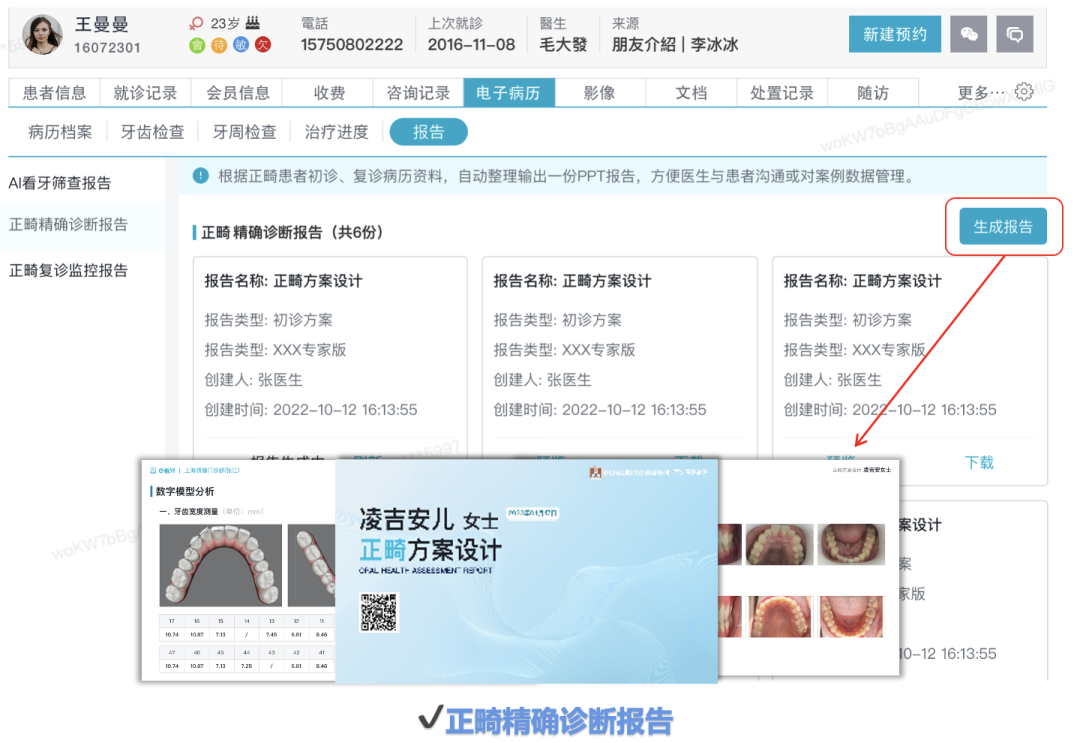Select the 随访 tab
1080x743 pixels.
(x=873, y=93)
